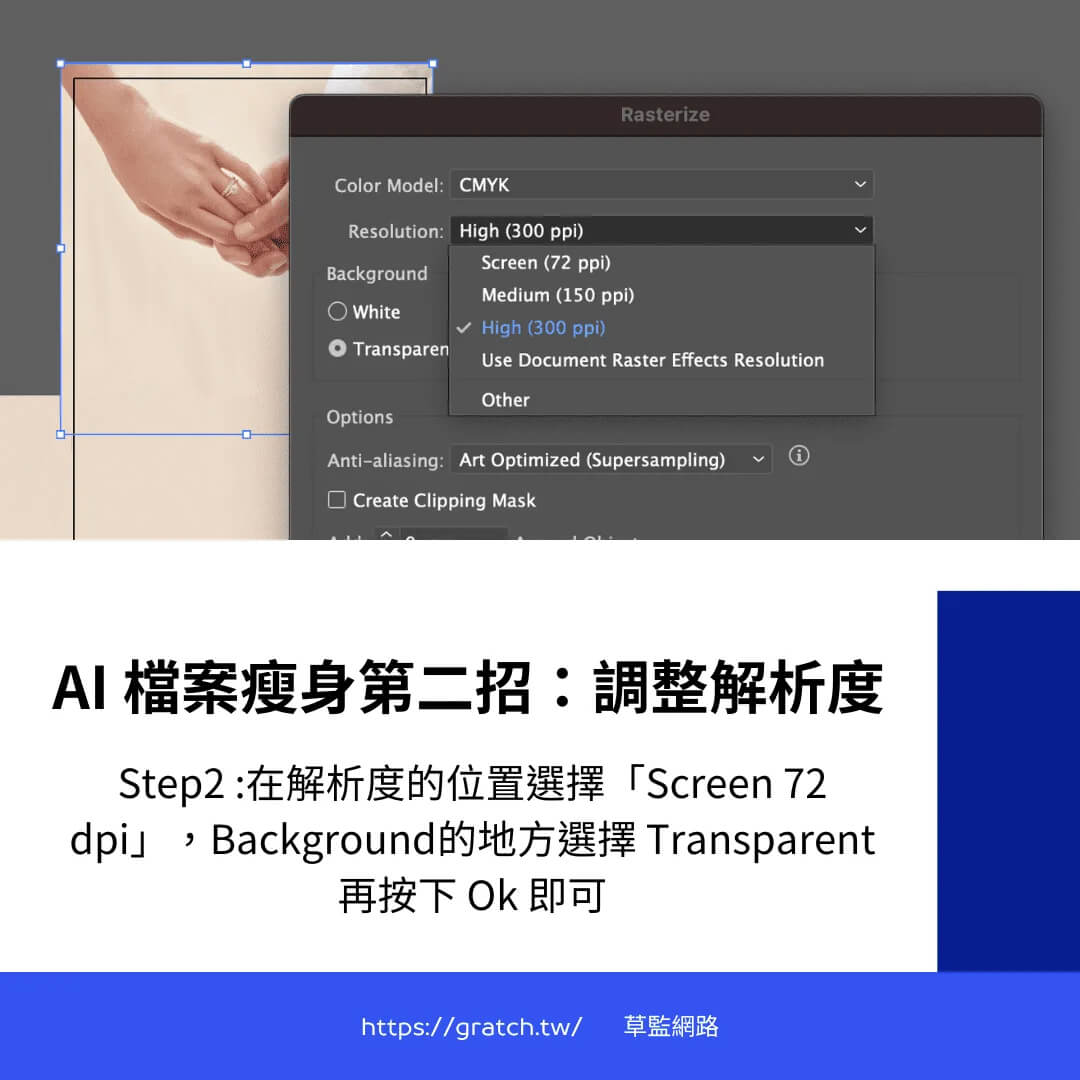
Task: Select the Other resolution option
Action: (x=506, y=400)
